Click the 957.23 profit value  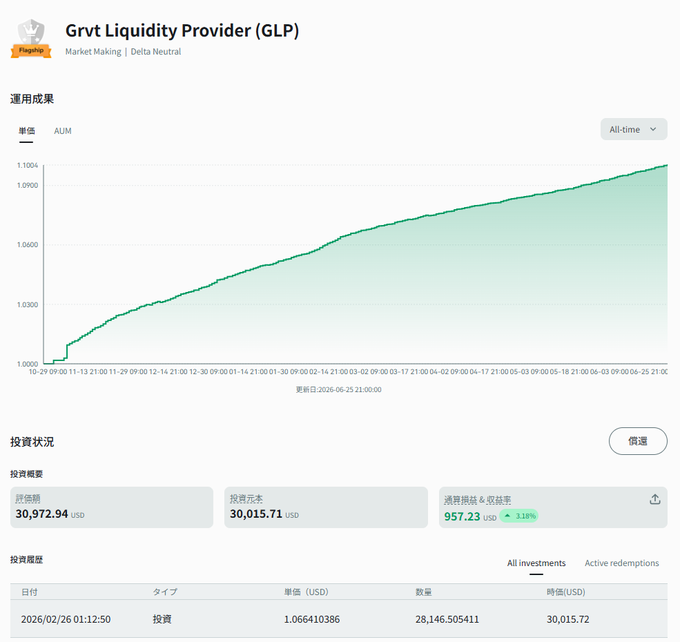point(462,517)
